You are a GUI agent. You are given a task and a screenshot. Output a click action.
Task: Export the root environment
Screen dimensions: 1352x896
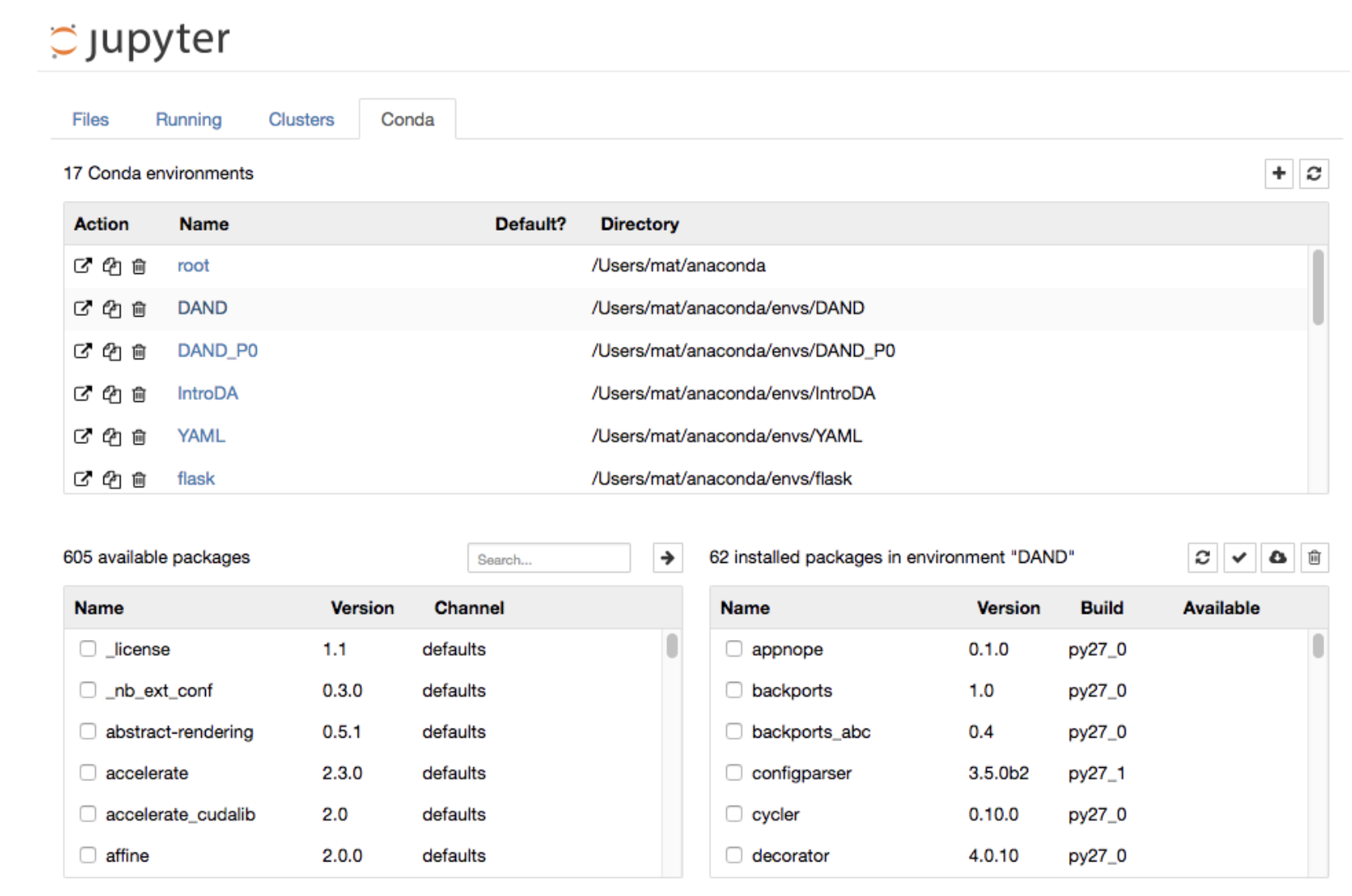83,266
